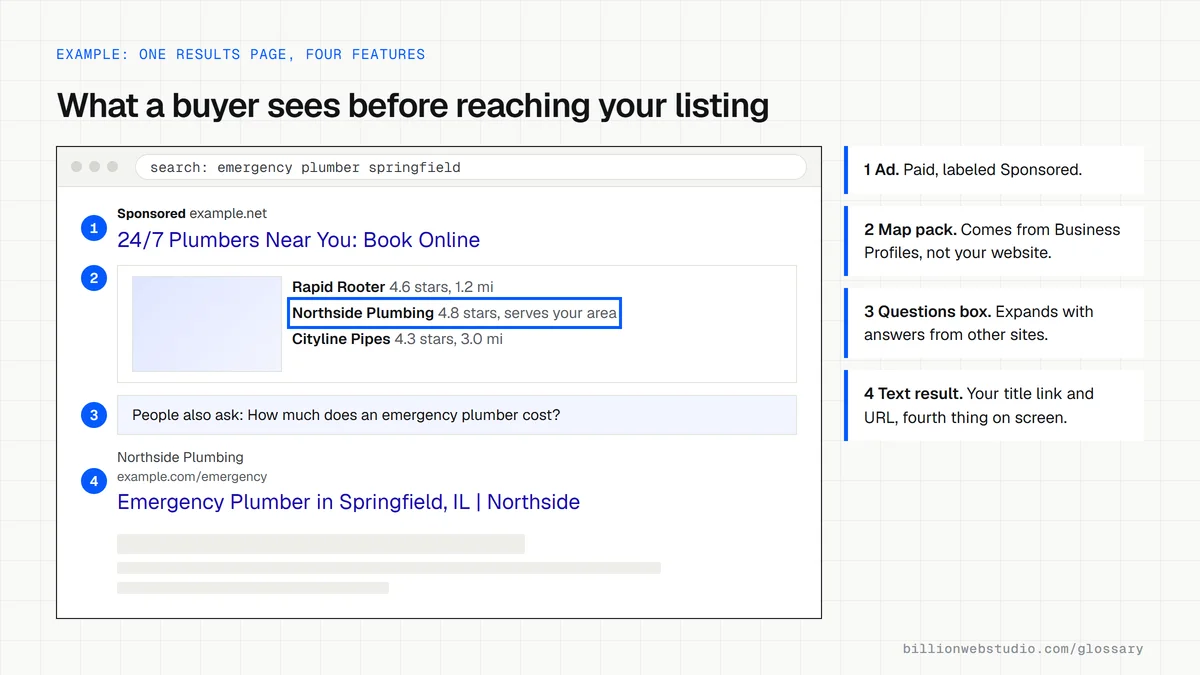This screenshot has height=675, width=1200.
Task: Click the map thumbnail in the map pack
Action: tap(207, 324)
